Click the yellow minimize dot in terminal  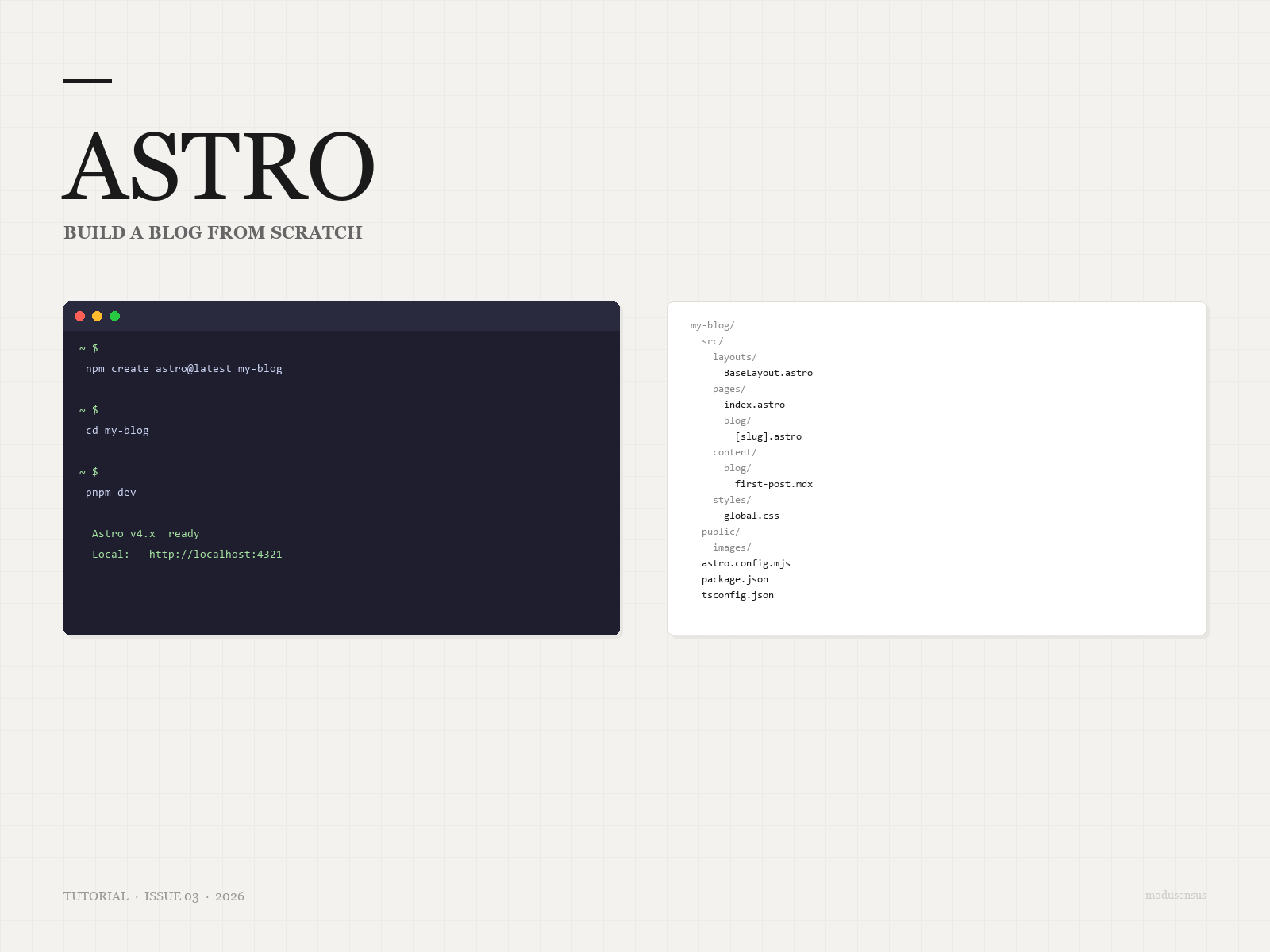(x=98, y=317)
